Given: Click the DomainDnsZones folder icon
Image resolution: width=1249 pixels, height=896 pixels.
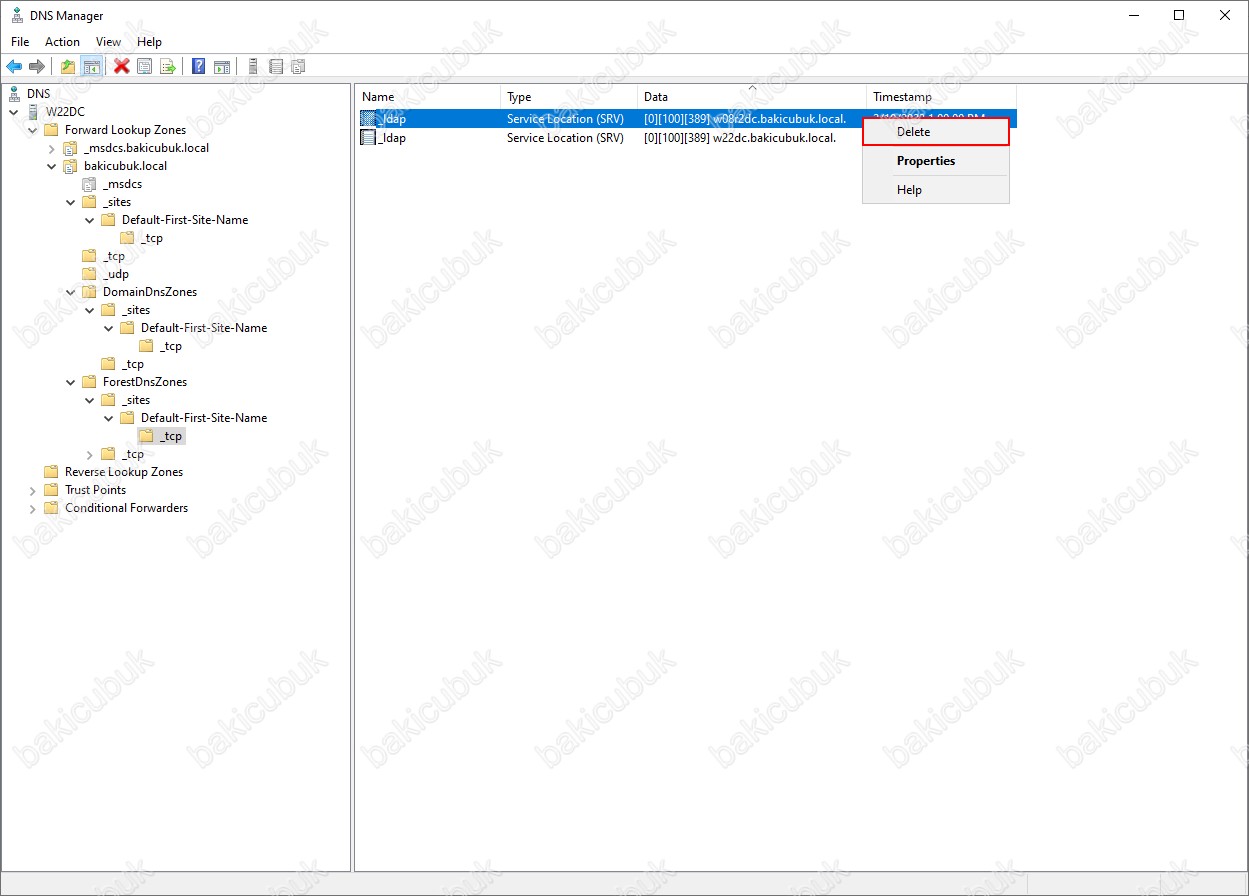Looking at the screenshot, I should 89,292.
